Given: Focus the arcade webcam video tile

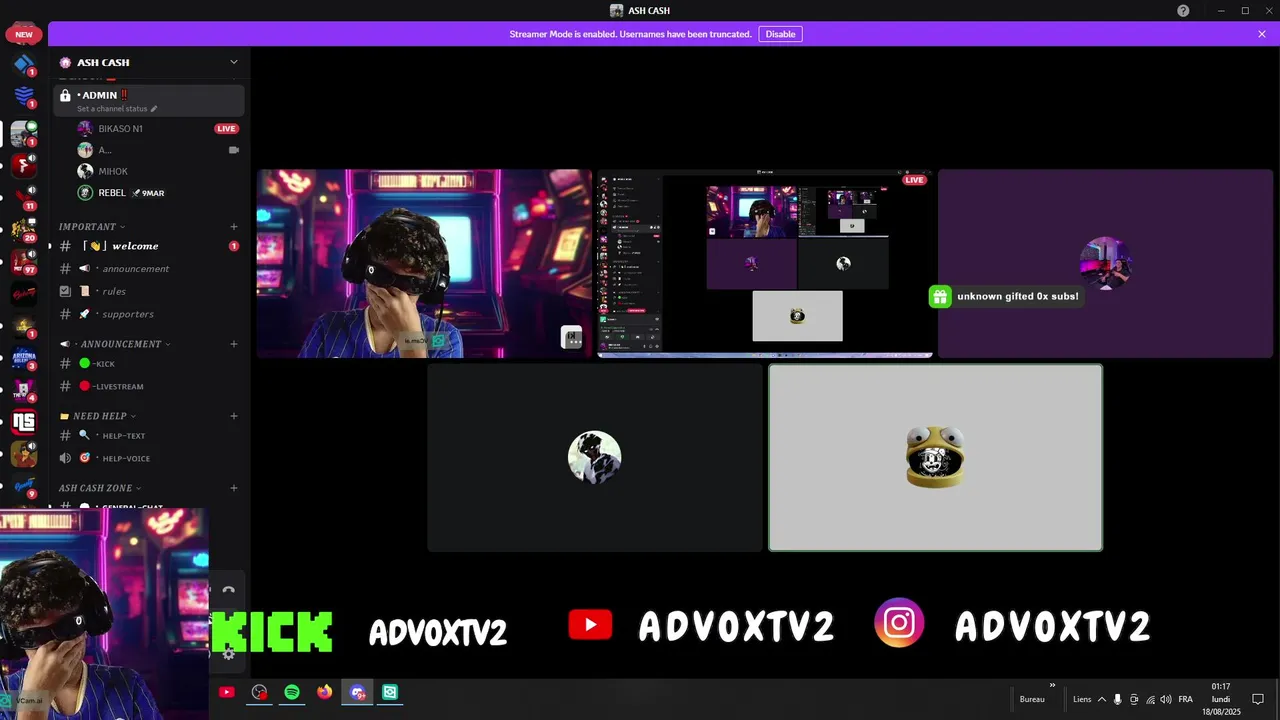Looking at the screenshot, I should pyautogui.click(x=425, y=263).
